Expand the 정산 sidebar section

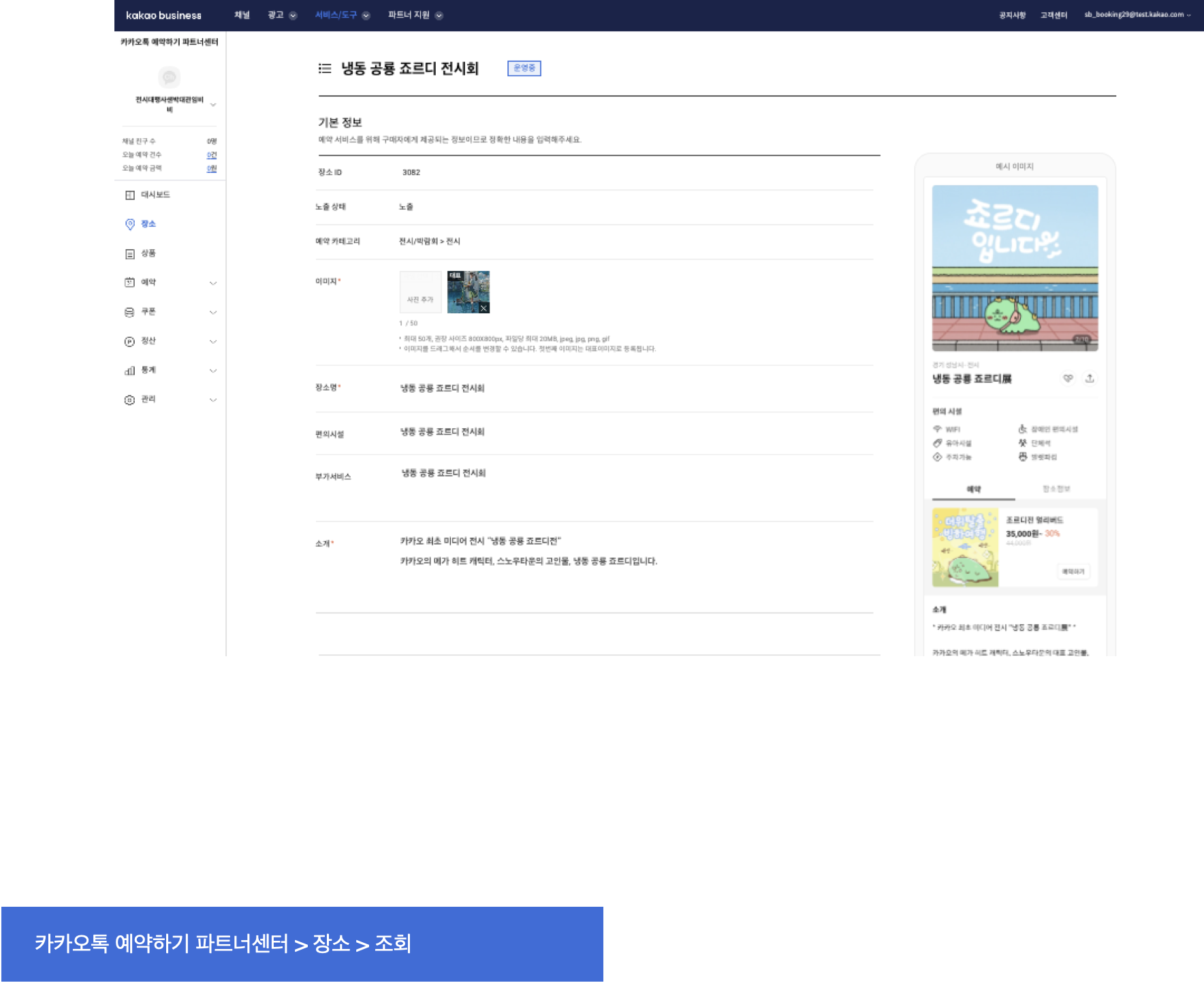click(212, 342)
